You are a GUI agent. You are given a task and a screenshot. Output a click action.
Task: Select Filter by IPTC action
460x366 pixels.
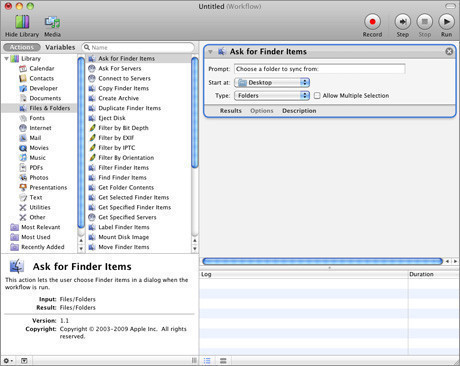[139, 148]
